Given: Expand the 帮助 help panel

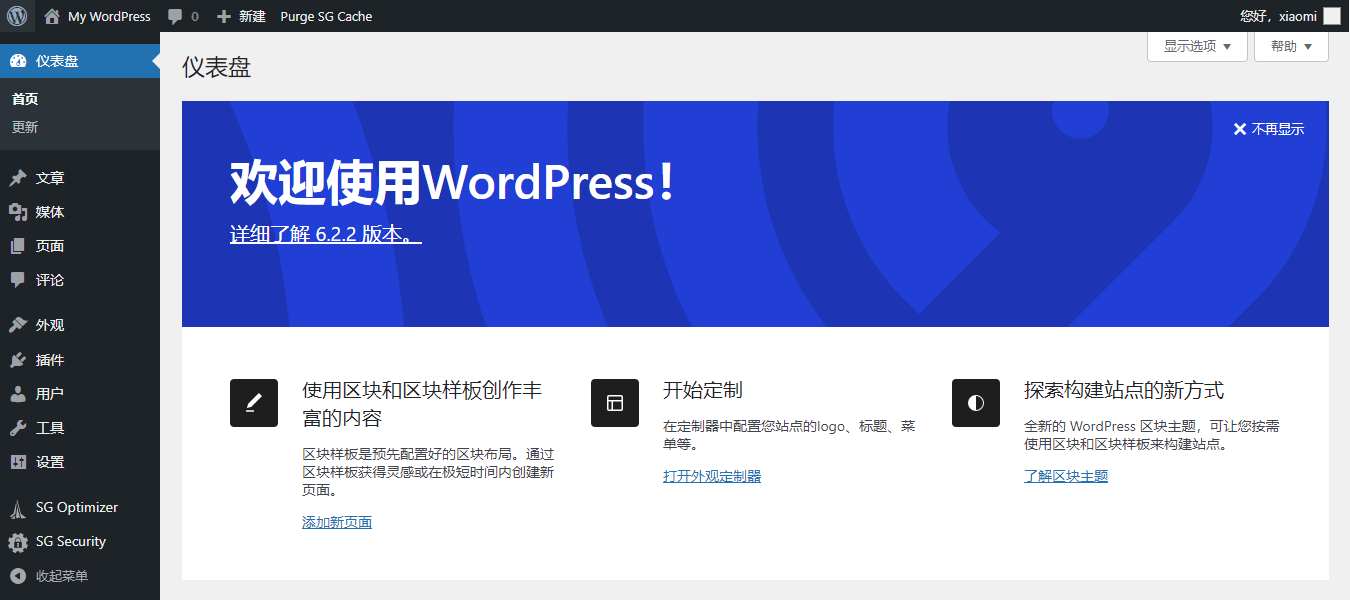Looking at the screenshot, I should click(x=1290, y=46).
